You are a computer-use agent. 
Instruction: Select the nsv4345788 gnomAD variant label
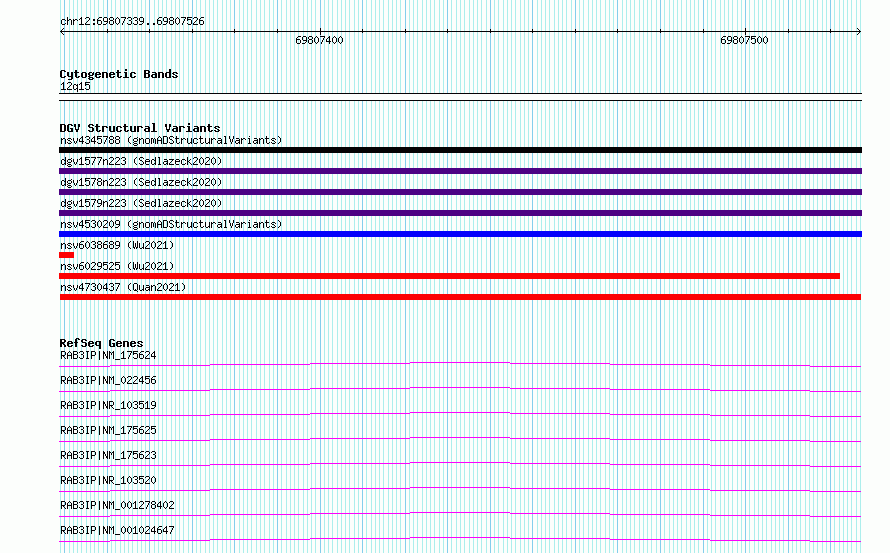pos(171,140)
